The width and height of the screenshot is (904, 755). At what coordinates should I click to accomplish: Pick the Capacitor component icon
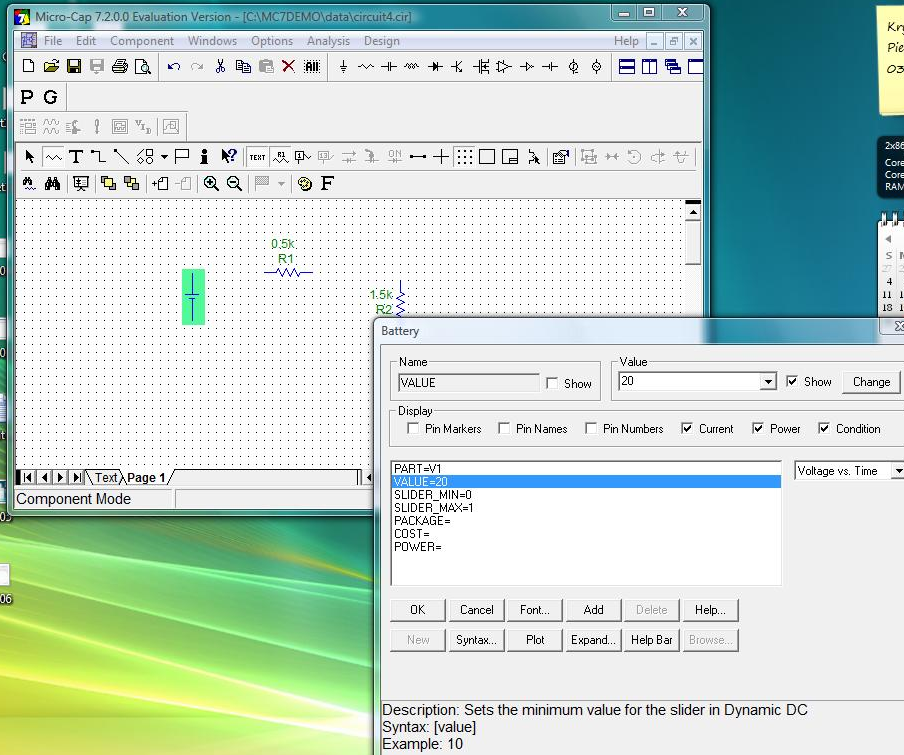click(389, 67)
